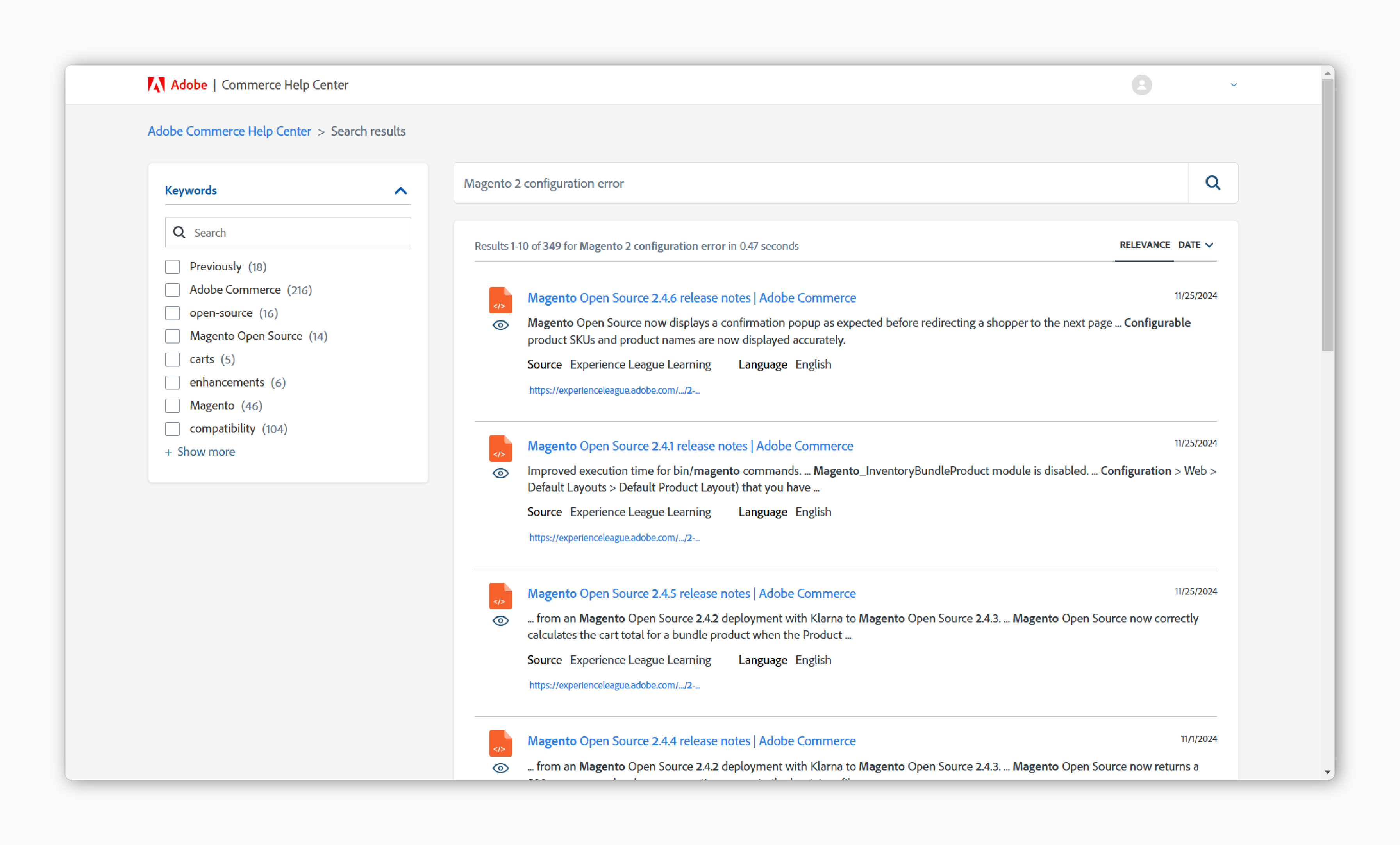Image resolution: width=1400 pixels, height=845 pixels.
Task: Check the compatibility keyword filter
Action: click(x=172, y=429)
